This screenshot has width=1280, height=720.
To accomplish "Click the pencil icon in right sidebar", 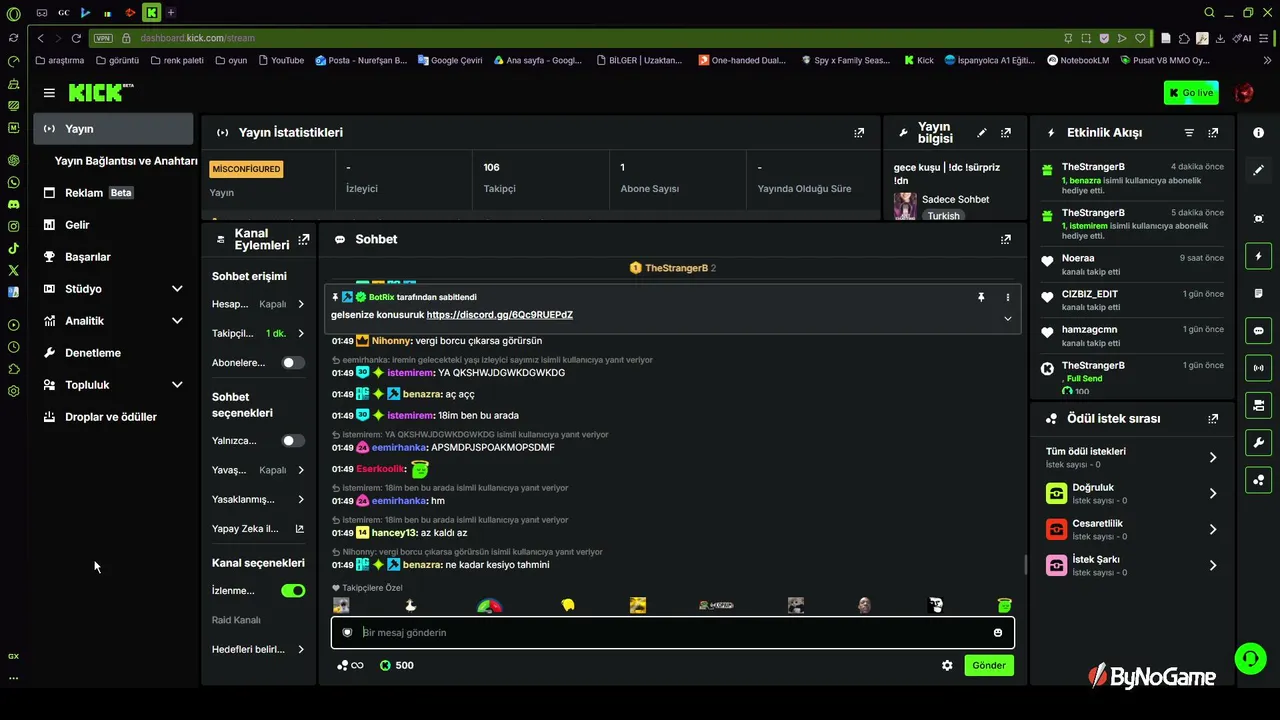I will (1258, 170).
